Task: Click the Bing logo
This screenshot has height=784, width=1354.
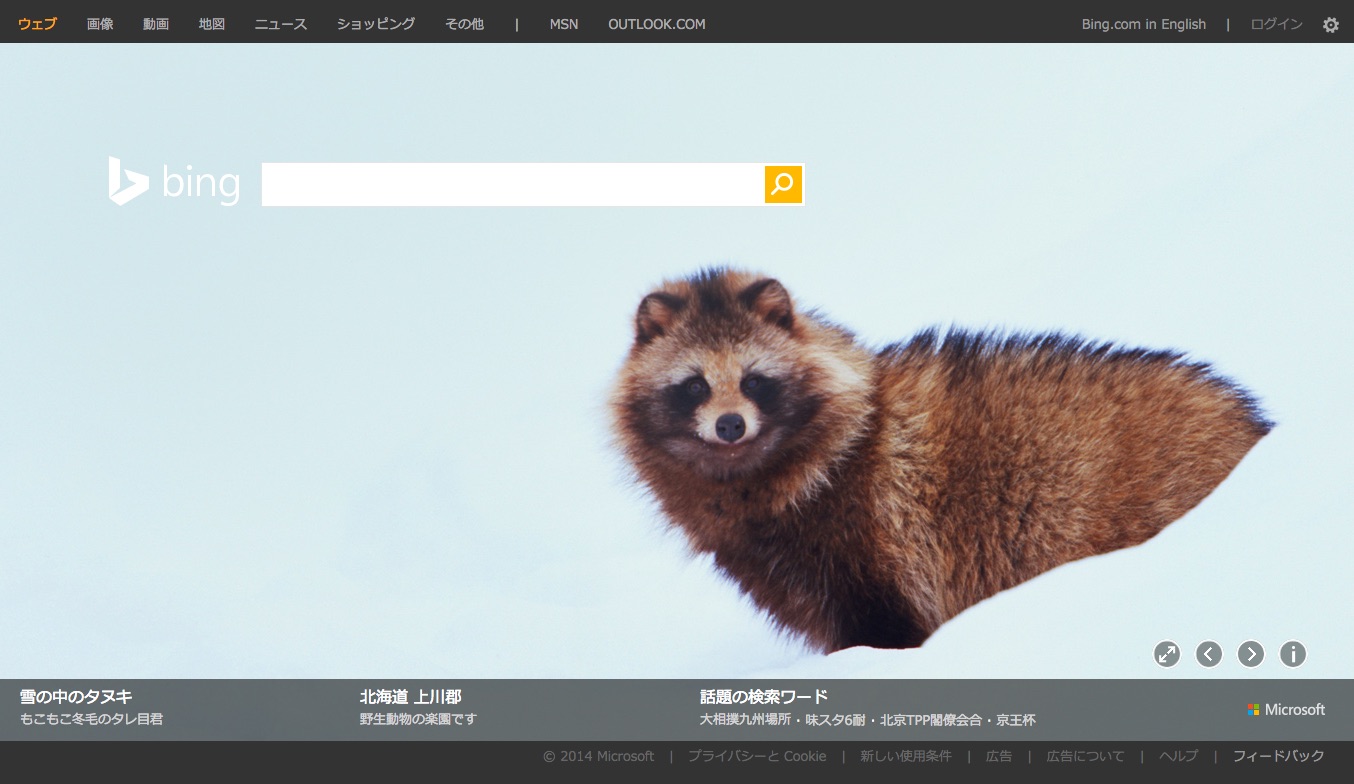Action: click(174, 182)
